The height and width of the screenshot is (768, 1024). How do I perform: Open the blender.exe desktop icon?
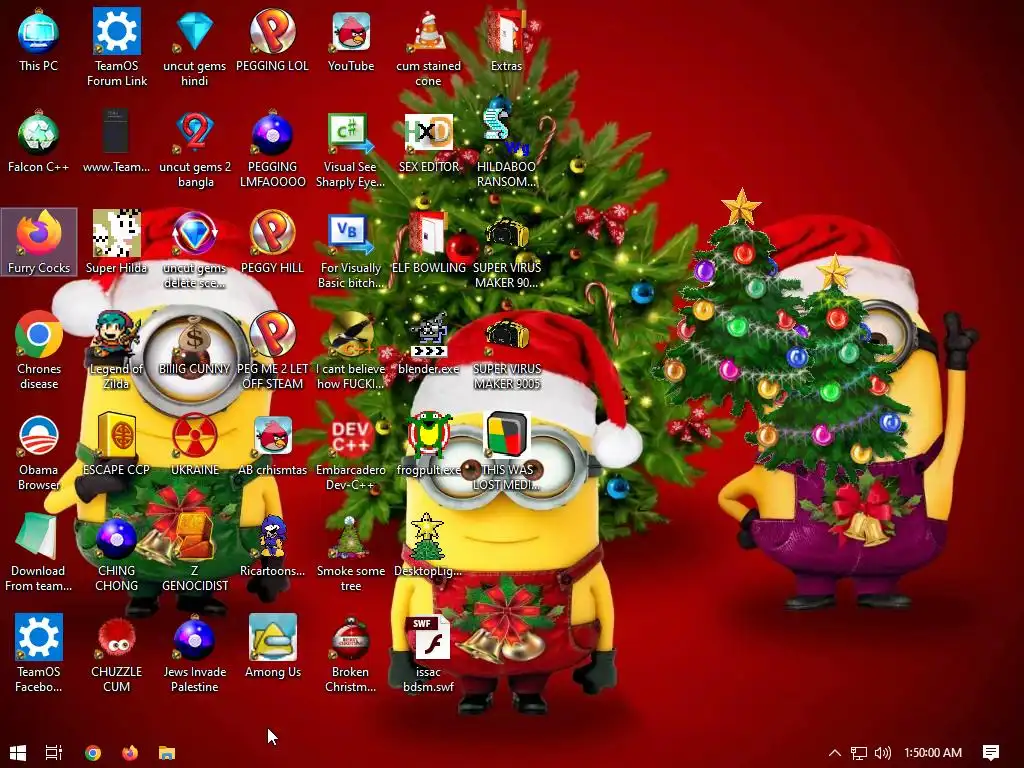[428, 344]
